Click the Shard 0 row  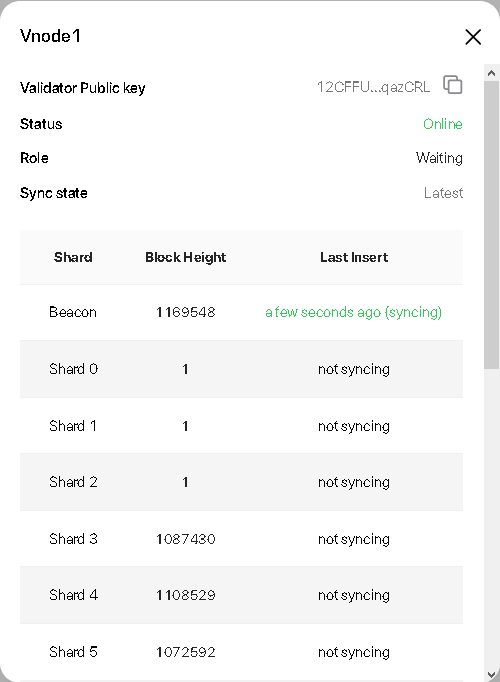(x=241, y=369)
